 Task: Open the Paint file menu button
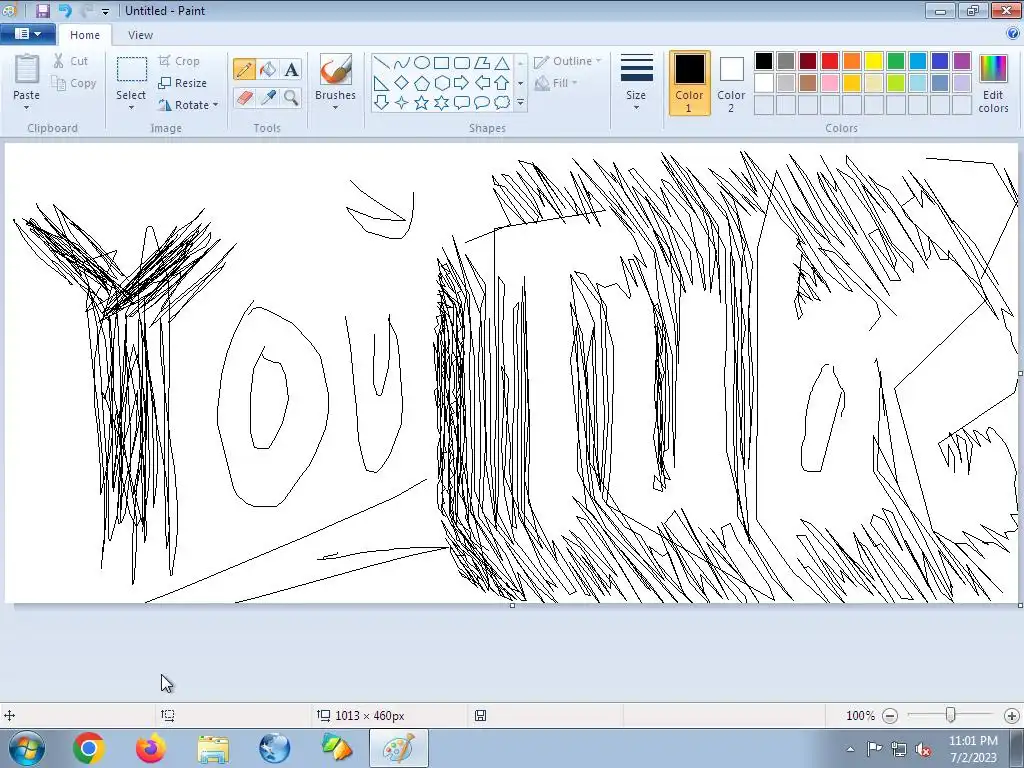click(x=27, y=34)
